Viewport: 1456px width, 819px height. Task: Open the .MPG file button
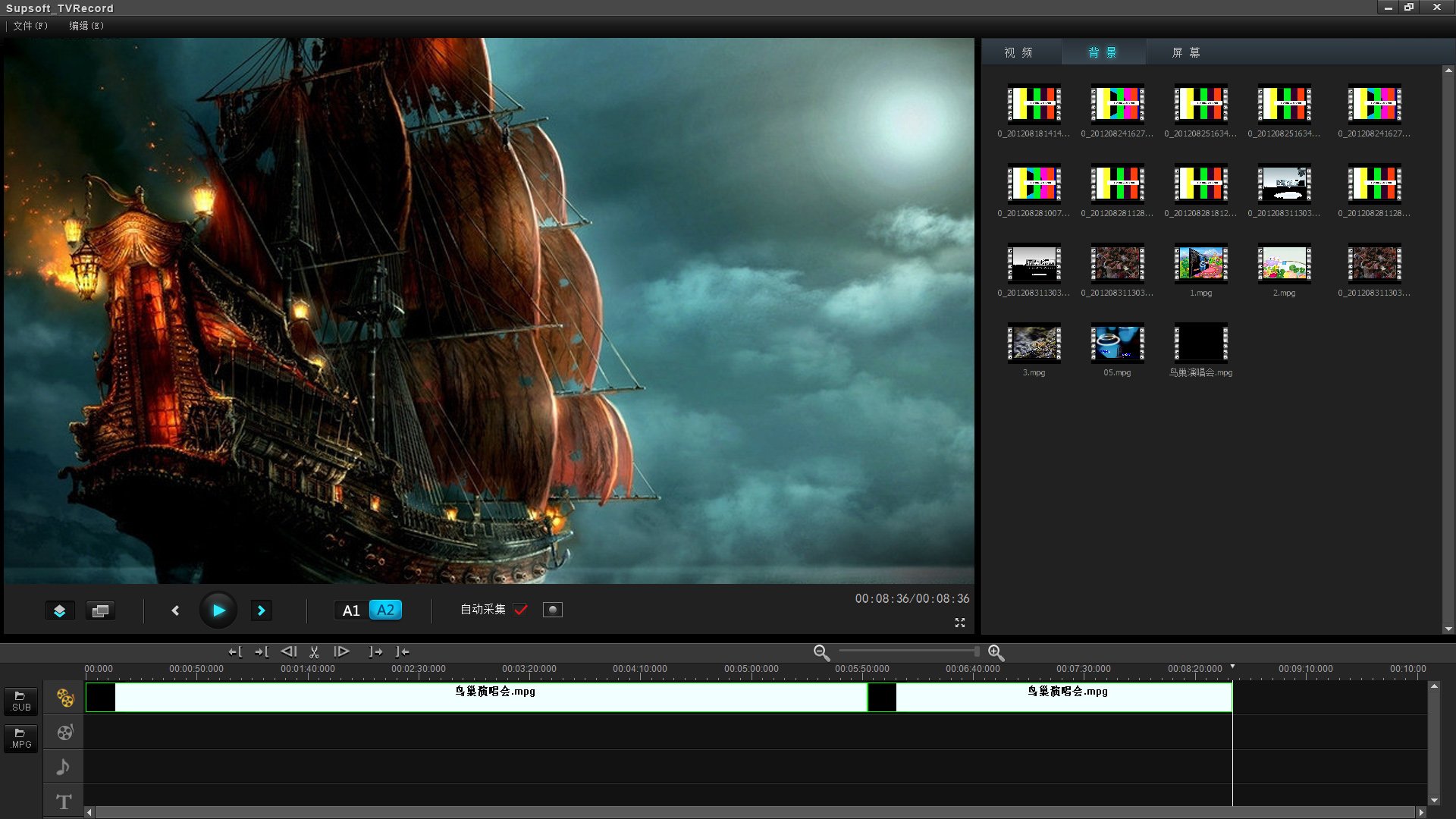click(x=20, y=739)
